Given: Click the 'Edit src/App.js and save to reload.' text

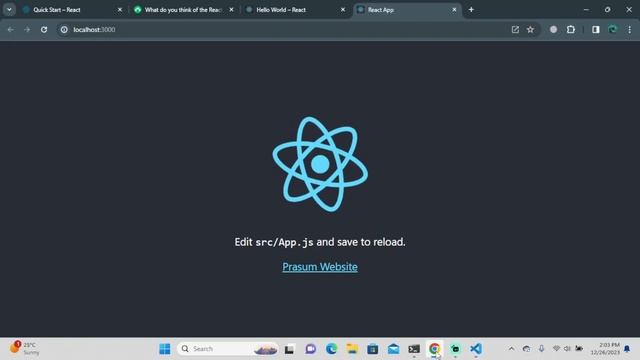Looking at the screenshot, I should click(x=320, y=242).
